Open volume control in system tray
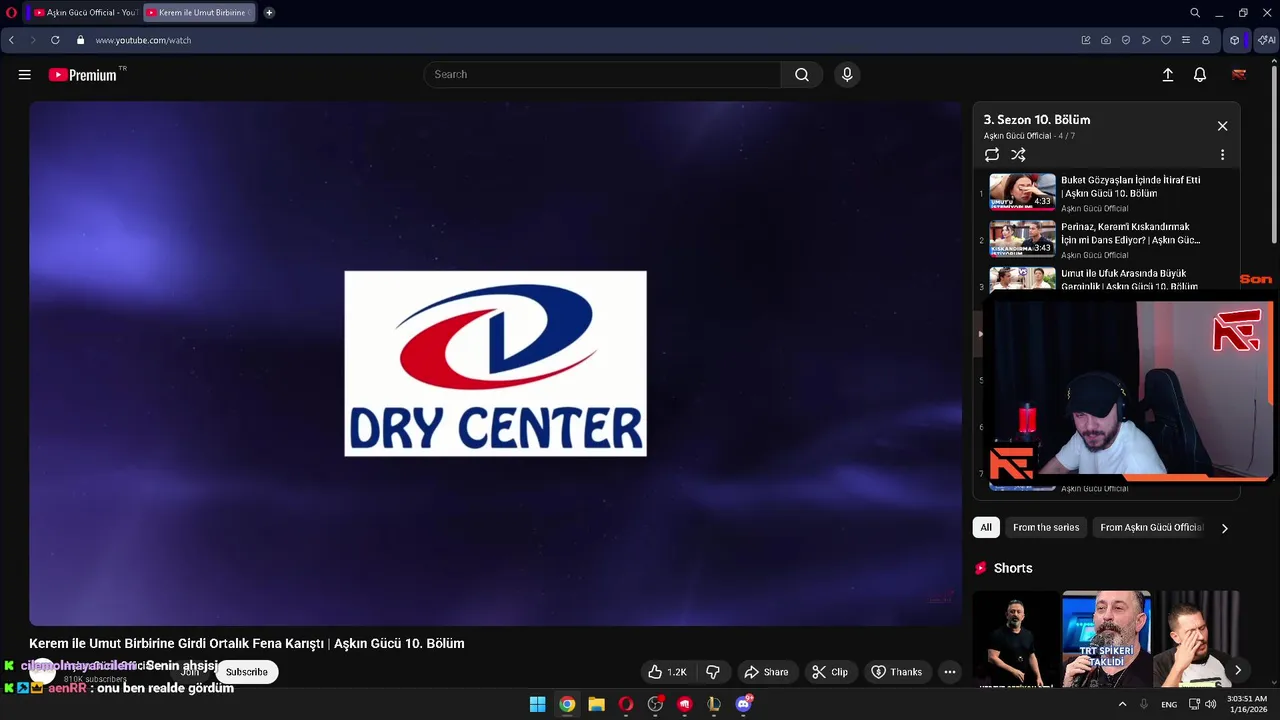Viewport: 1280px width, 720px height. 1211,704
